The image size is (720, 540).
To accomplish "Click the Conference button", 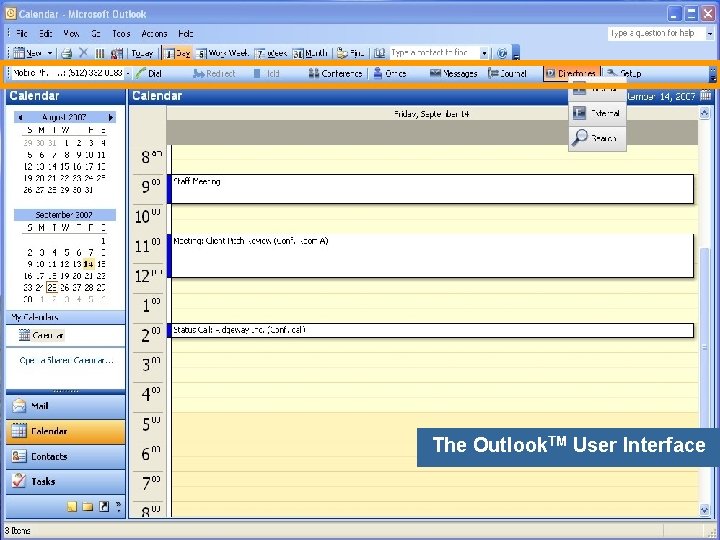I will point(335,73).
